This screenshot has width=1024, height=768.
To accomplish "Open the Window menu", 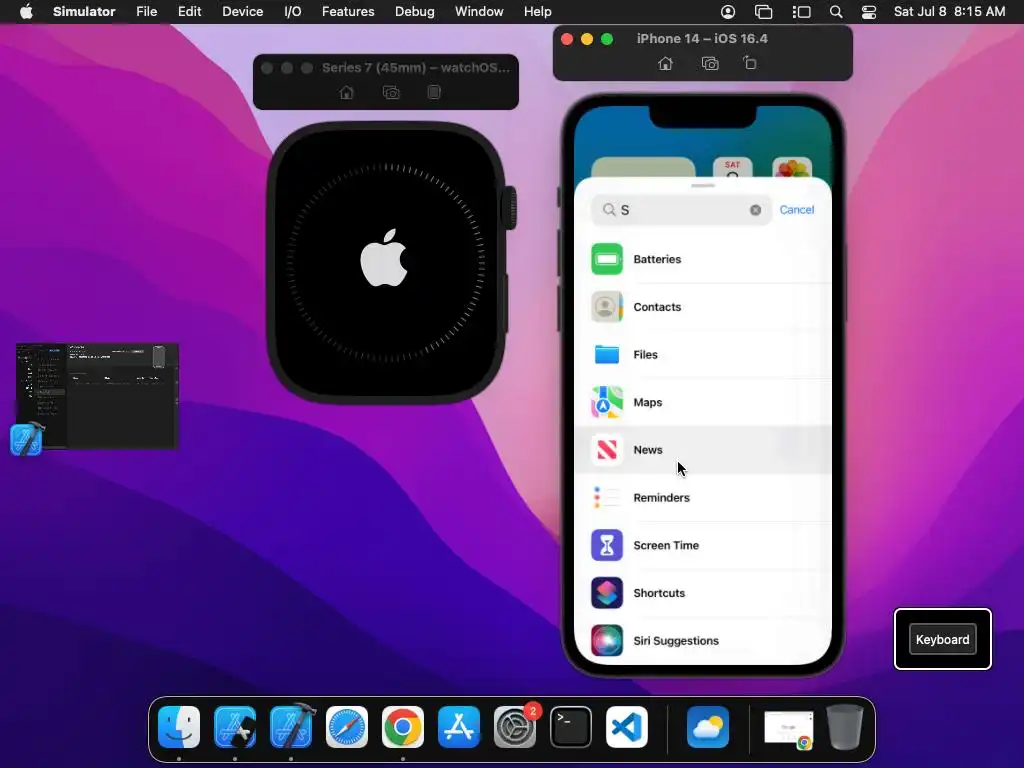I will click(x=479, y=12).
